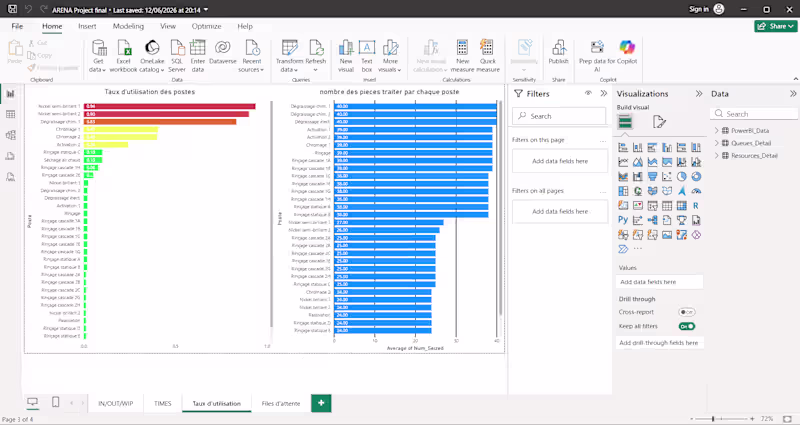The height and width of the screenshot is (425, 800).
Task: Collapse the Filters pane
Action: 604,93
